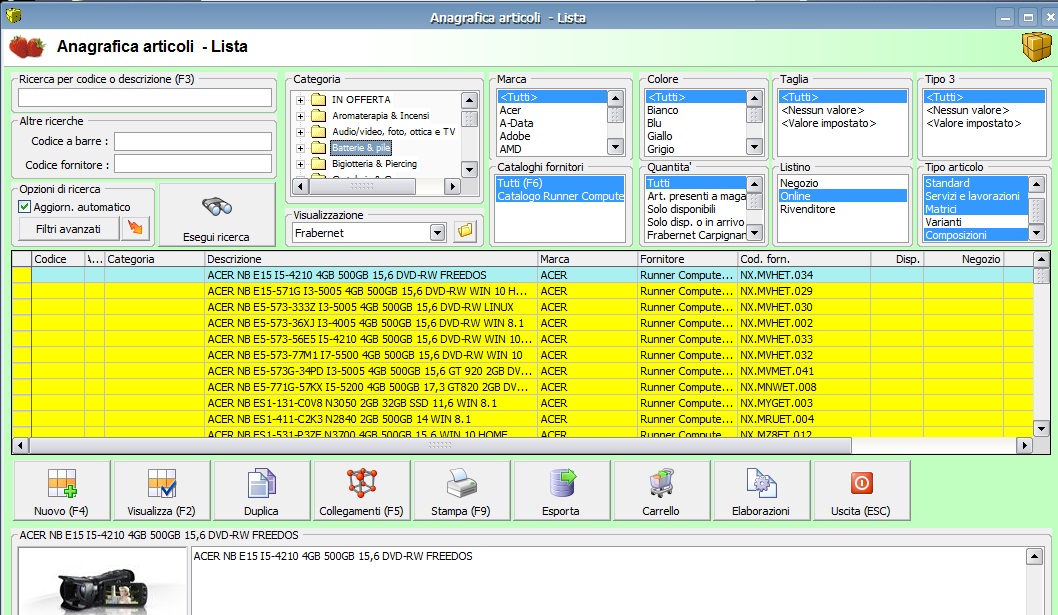The height and width of the screenshot is (615, 1058).
Task: Select row ACER NB E5-573-333Z LINUX
Action: (523, 307)
